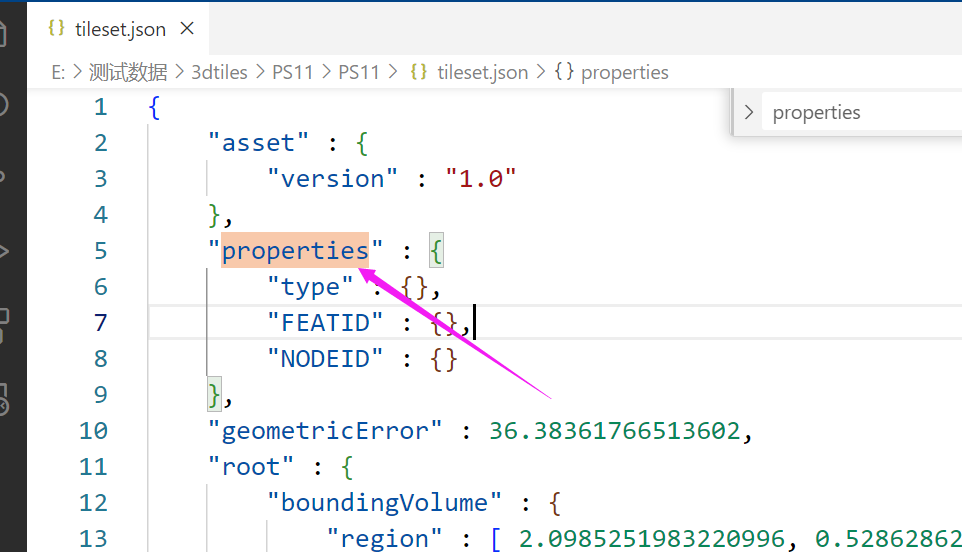Click line number 10 in gutter
Image resolution: width=962 pixels, height=552 pixels.
point(93,431)
